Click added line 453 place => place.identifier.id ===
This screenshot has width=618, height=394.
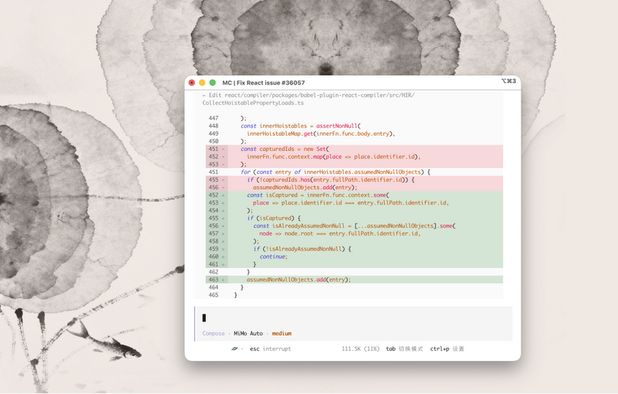(x=354, y=203)
